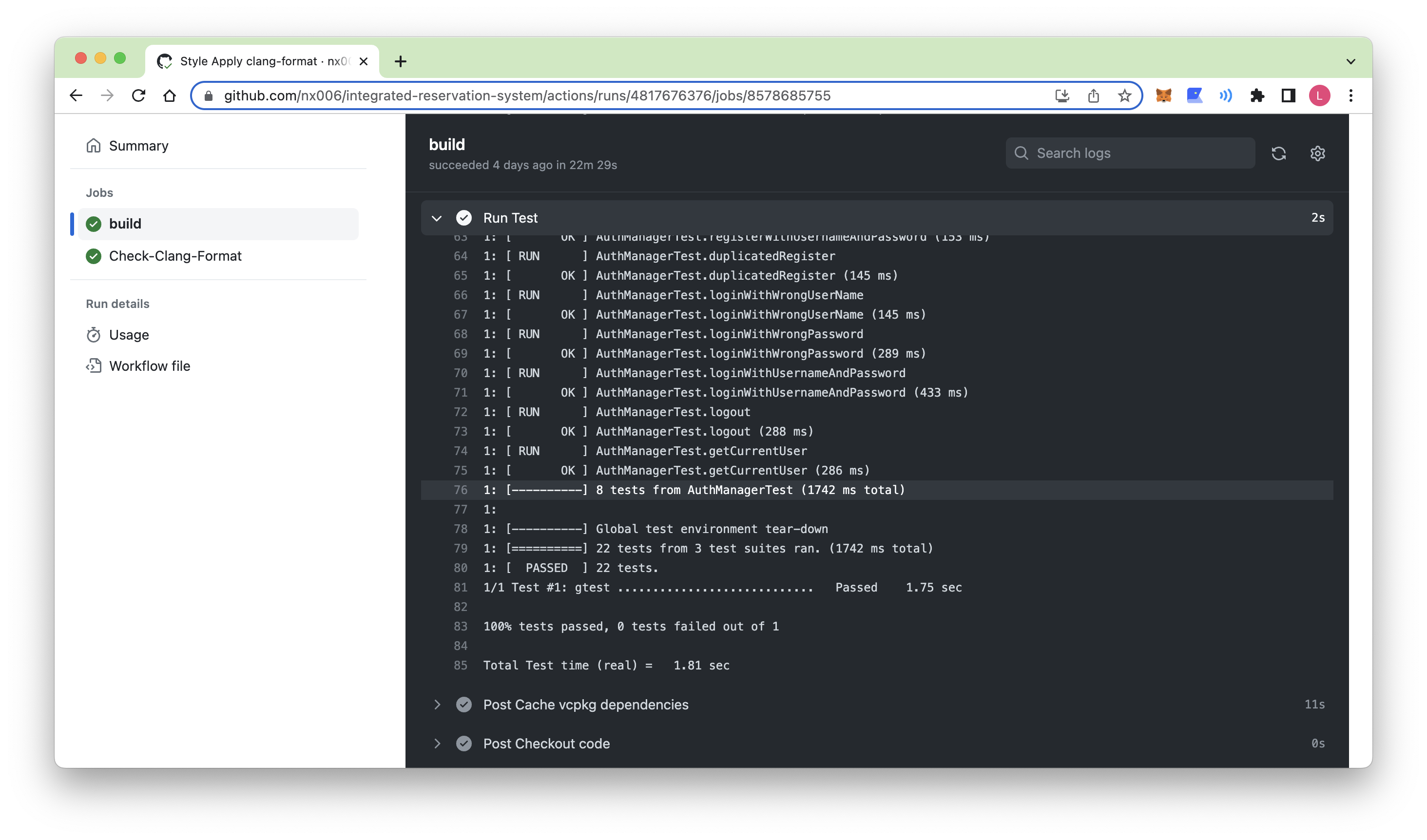Click the Summary home icon
This screenshot has width=1427, height=840.
(x=94, y=146)
